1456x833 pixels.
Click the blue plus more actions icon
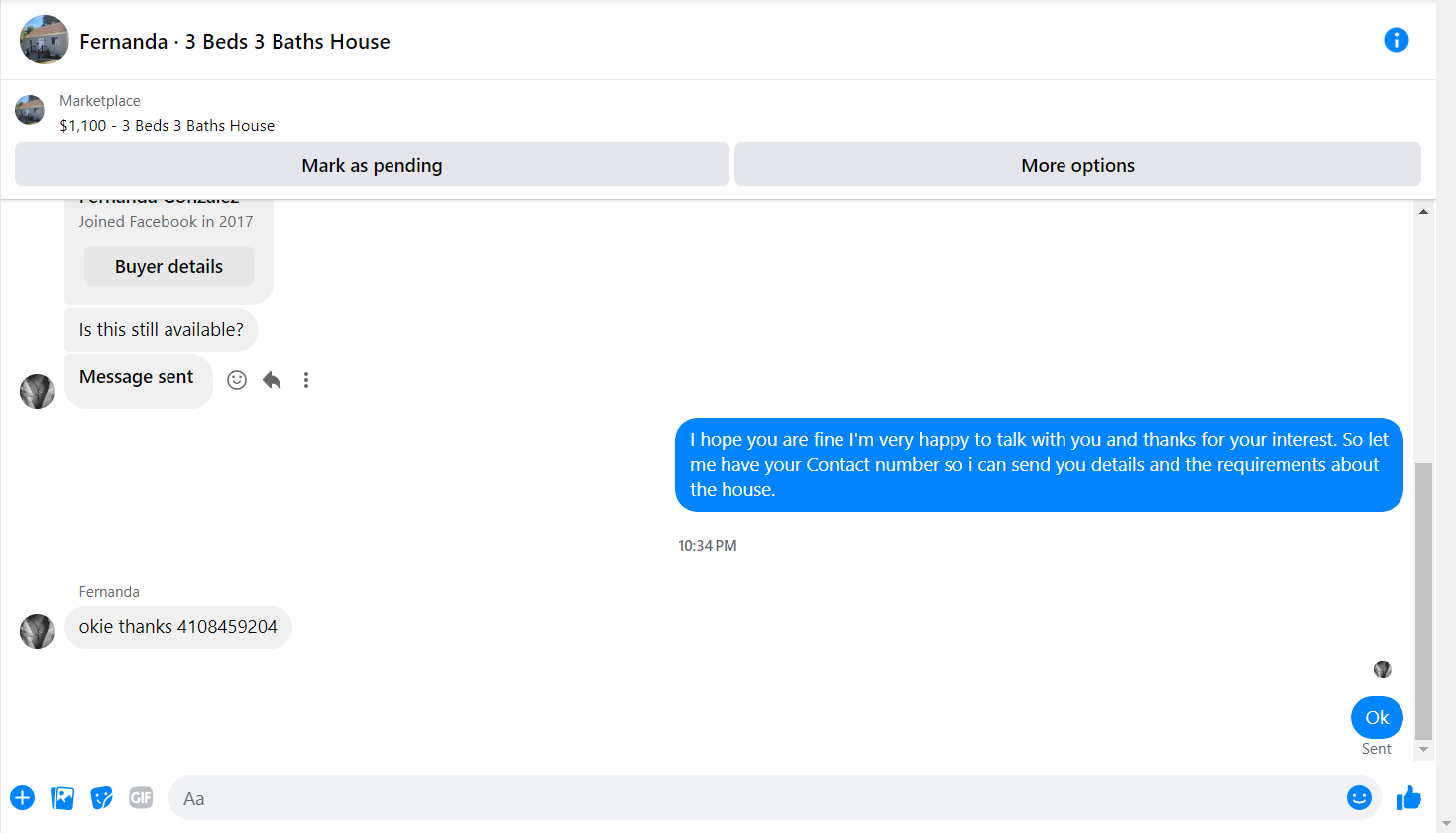pos(23,797)
